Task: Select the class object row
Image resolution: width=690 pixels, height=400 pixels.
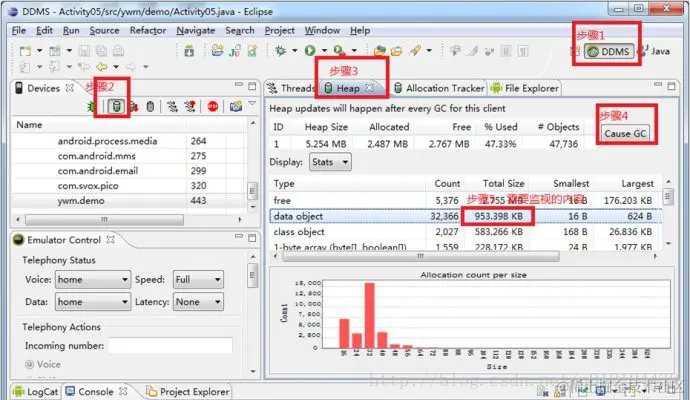Action: 466,231
